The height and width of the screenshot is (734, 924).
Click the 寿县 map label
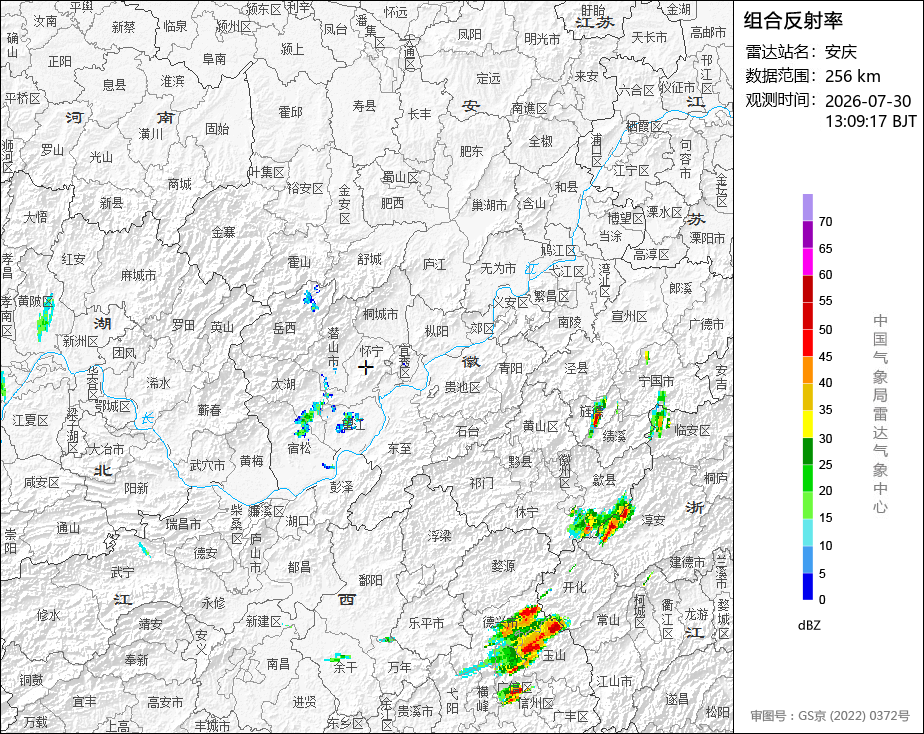pyautogui.click(x=364, y=105)
